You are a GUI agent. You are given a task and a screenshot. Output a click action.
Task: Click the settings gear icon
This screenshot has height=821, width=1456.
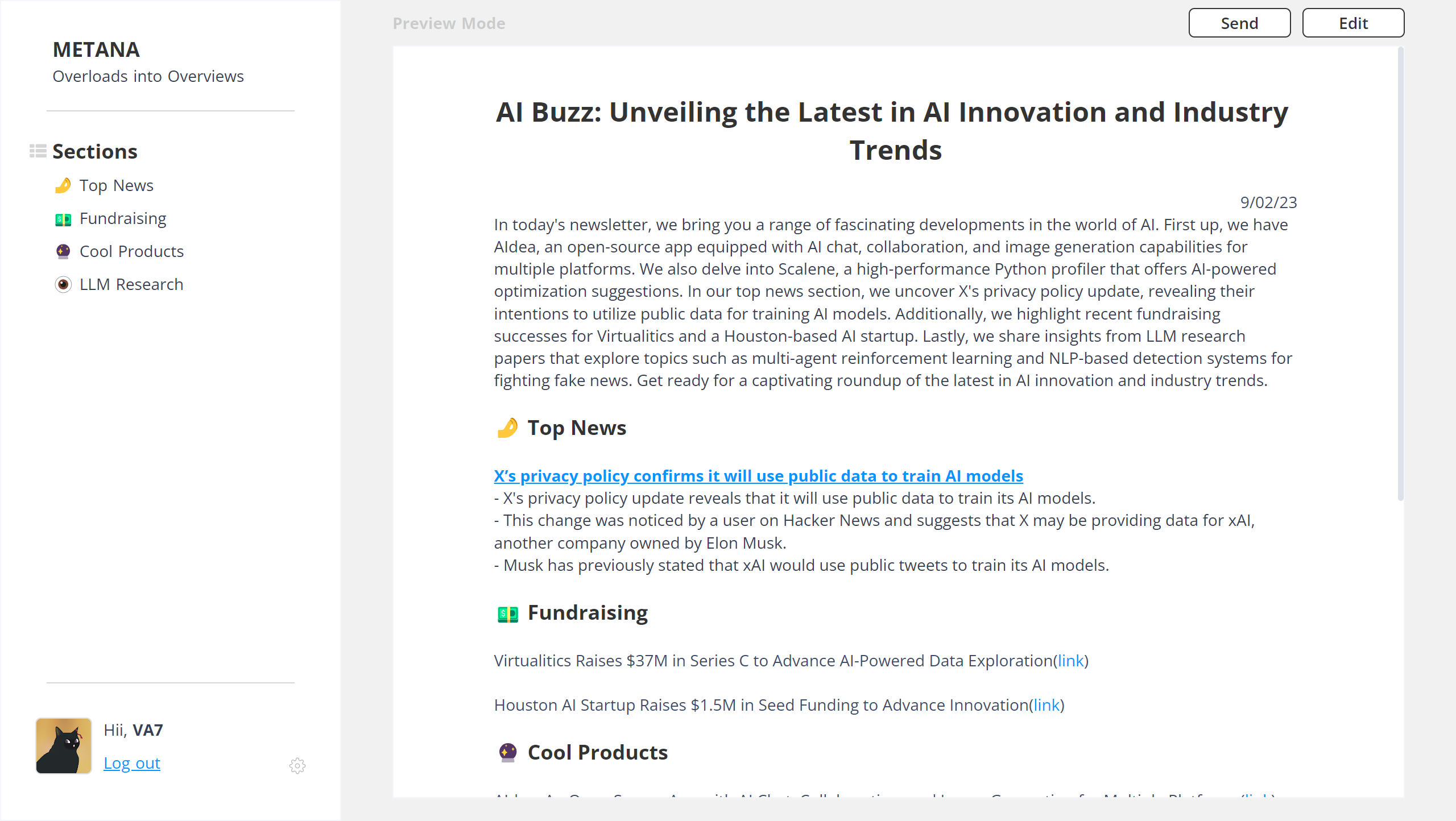[297, 765]
